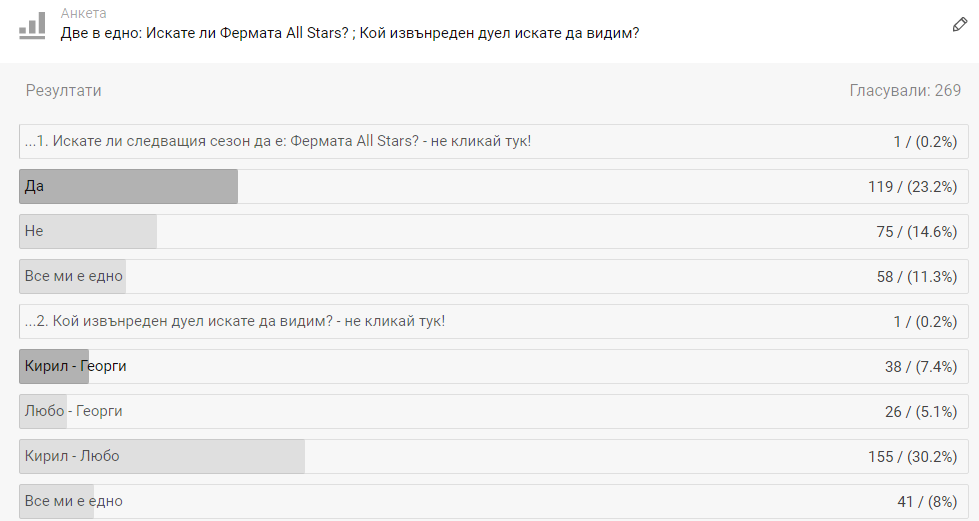Click the pencil edit icon
This screenshot has height=521, width=979.
click(x=960, y=25)
